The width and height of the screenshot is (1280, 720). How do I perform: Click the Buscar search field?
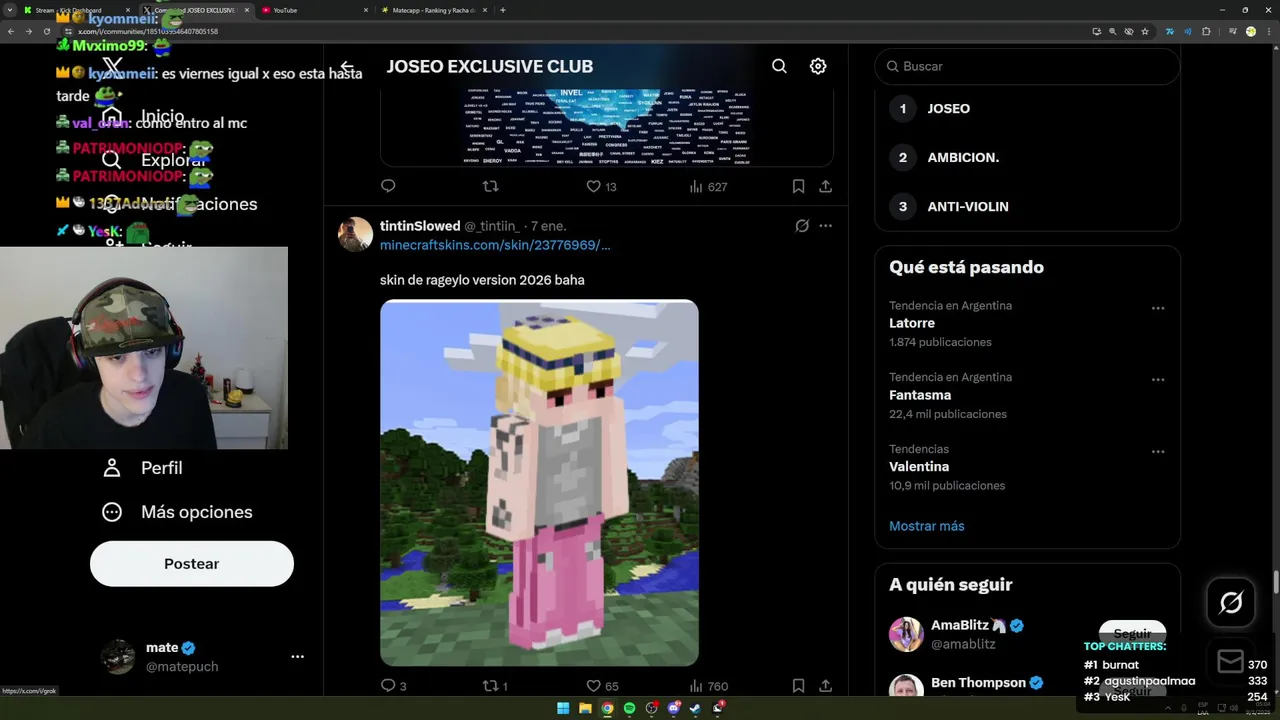click(1027, 66)
